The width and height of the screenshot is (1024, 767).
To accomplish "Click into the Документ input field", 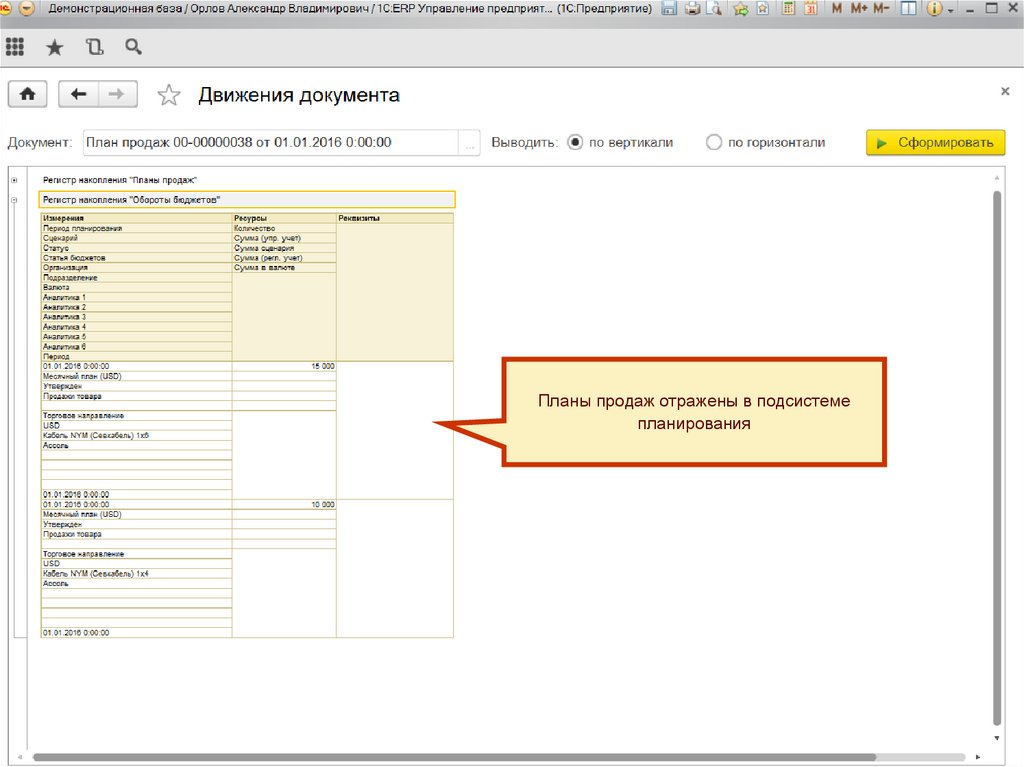I will point(271,142).
